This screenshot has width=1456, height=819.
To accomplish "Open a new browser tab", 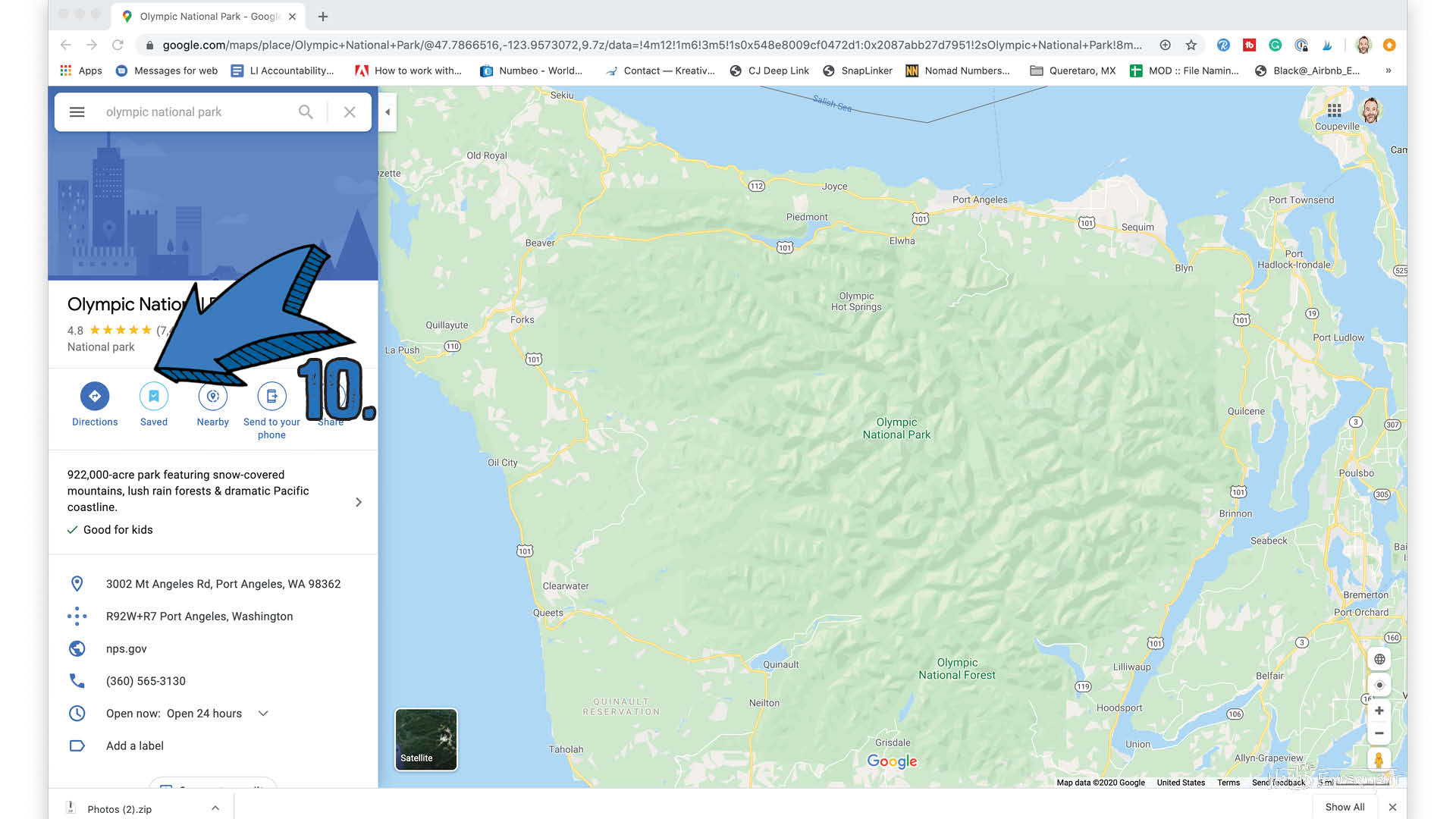I will (x=323, y=16).
